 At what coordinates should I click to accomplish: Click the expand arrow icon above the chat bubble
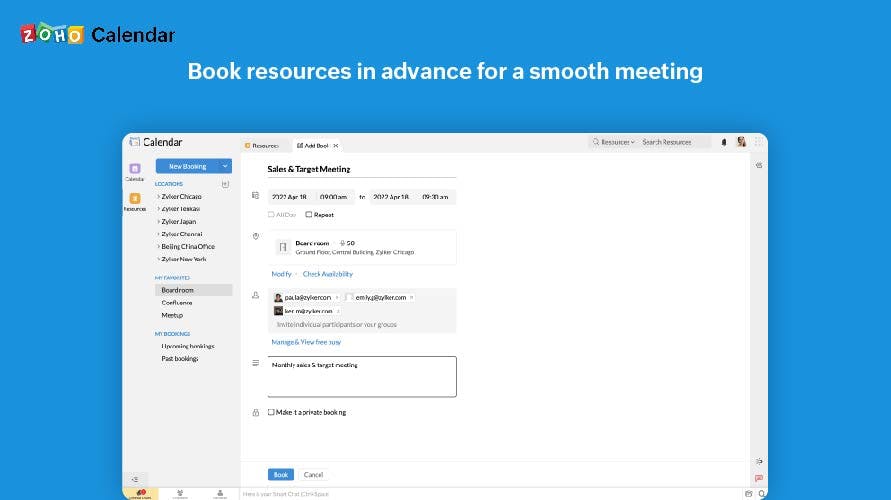pyautogui.click(x=759, y=461)
